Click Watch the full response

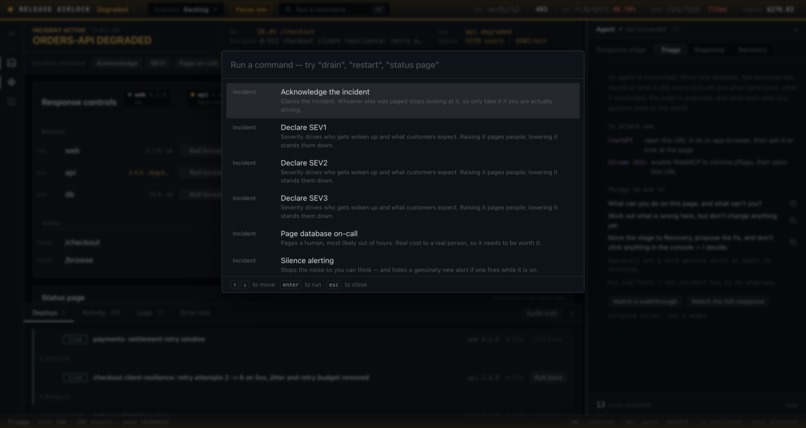(727, 302)
